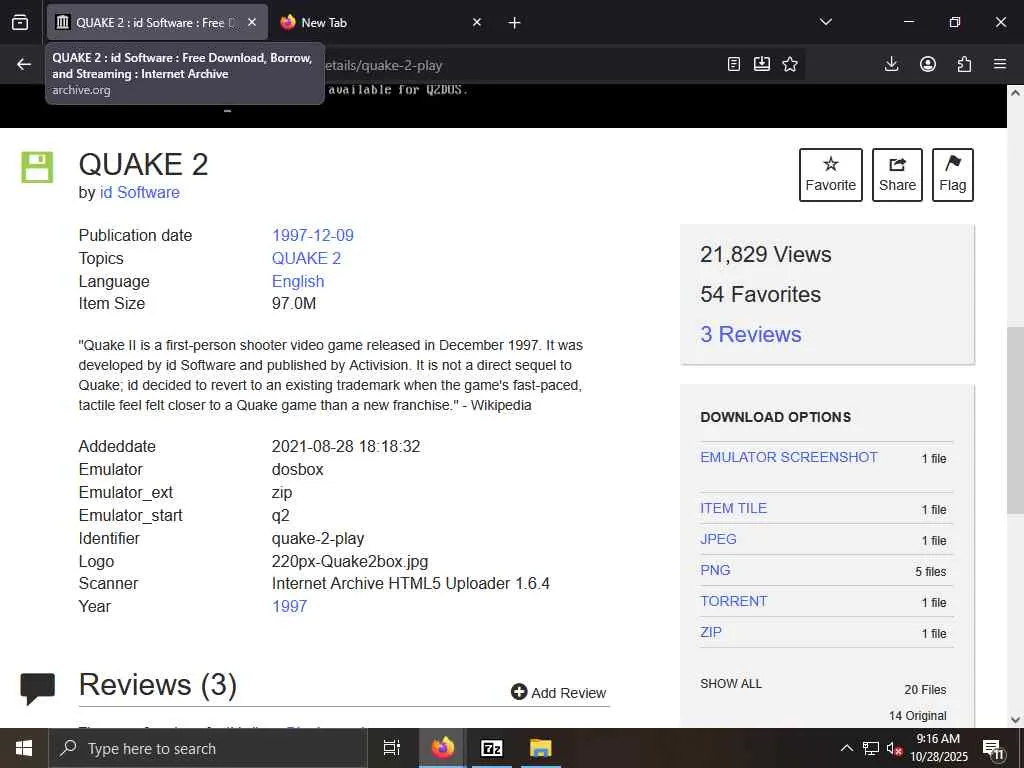1024x768 pixels.
Task: Click the 20 Files count
Action: pos(925,690)
